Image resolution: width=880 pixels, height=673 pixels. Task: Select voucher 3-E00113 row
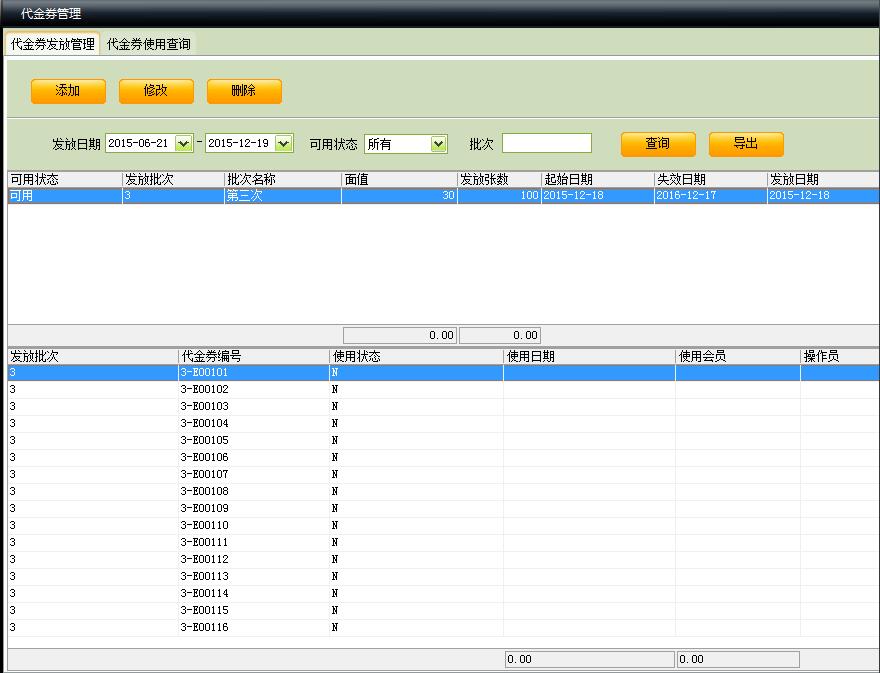[443, 576]
